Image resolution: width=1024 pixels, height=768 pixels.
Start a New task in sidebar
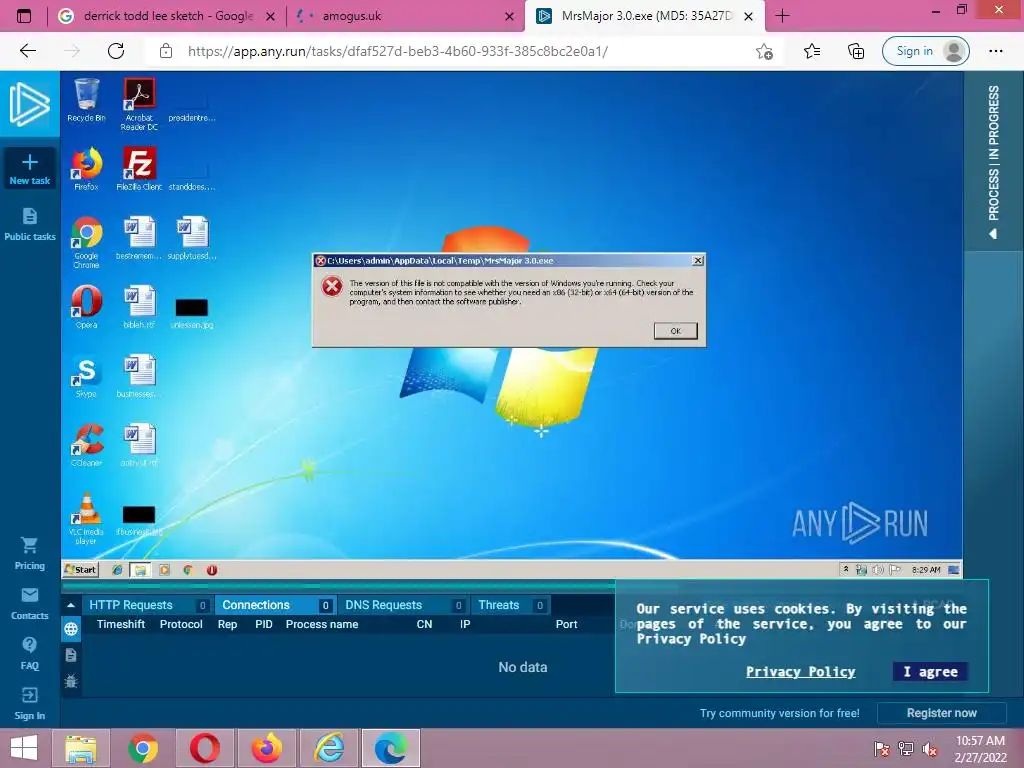point(29,169)
